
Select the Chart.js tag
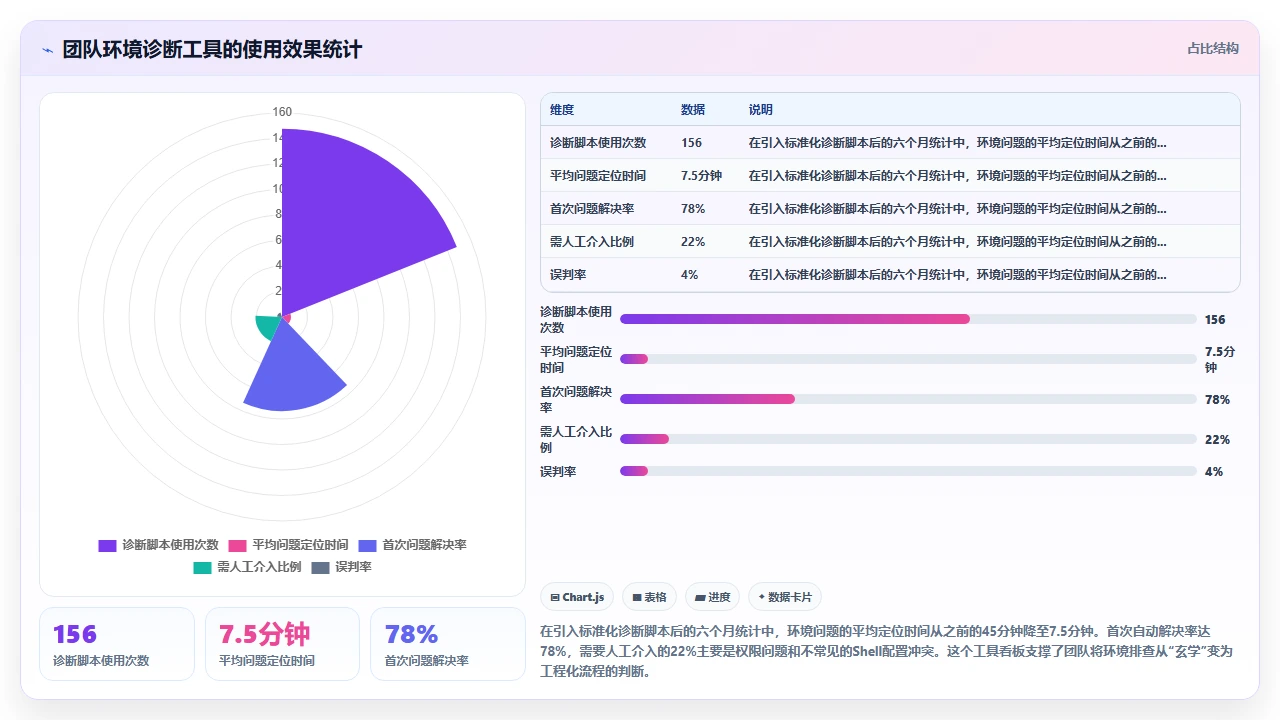pos(577,597)
